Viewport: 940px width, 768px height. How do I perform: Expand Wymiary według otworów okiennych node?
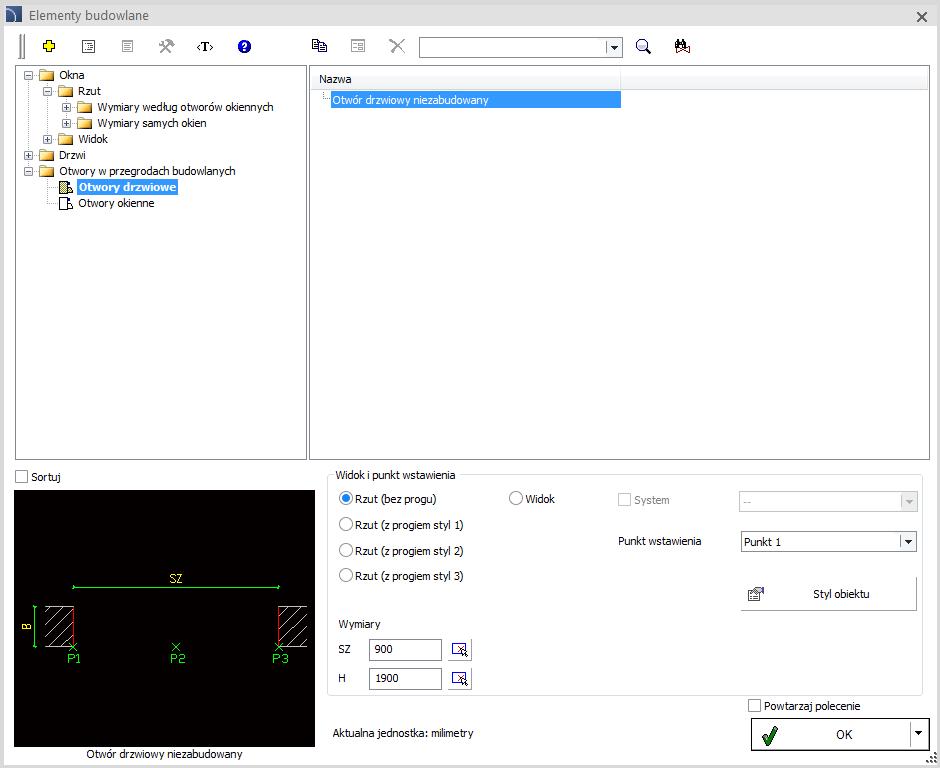(67, 108)
